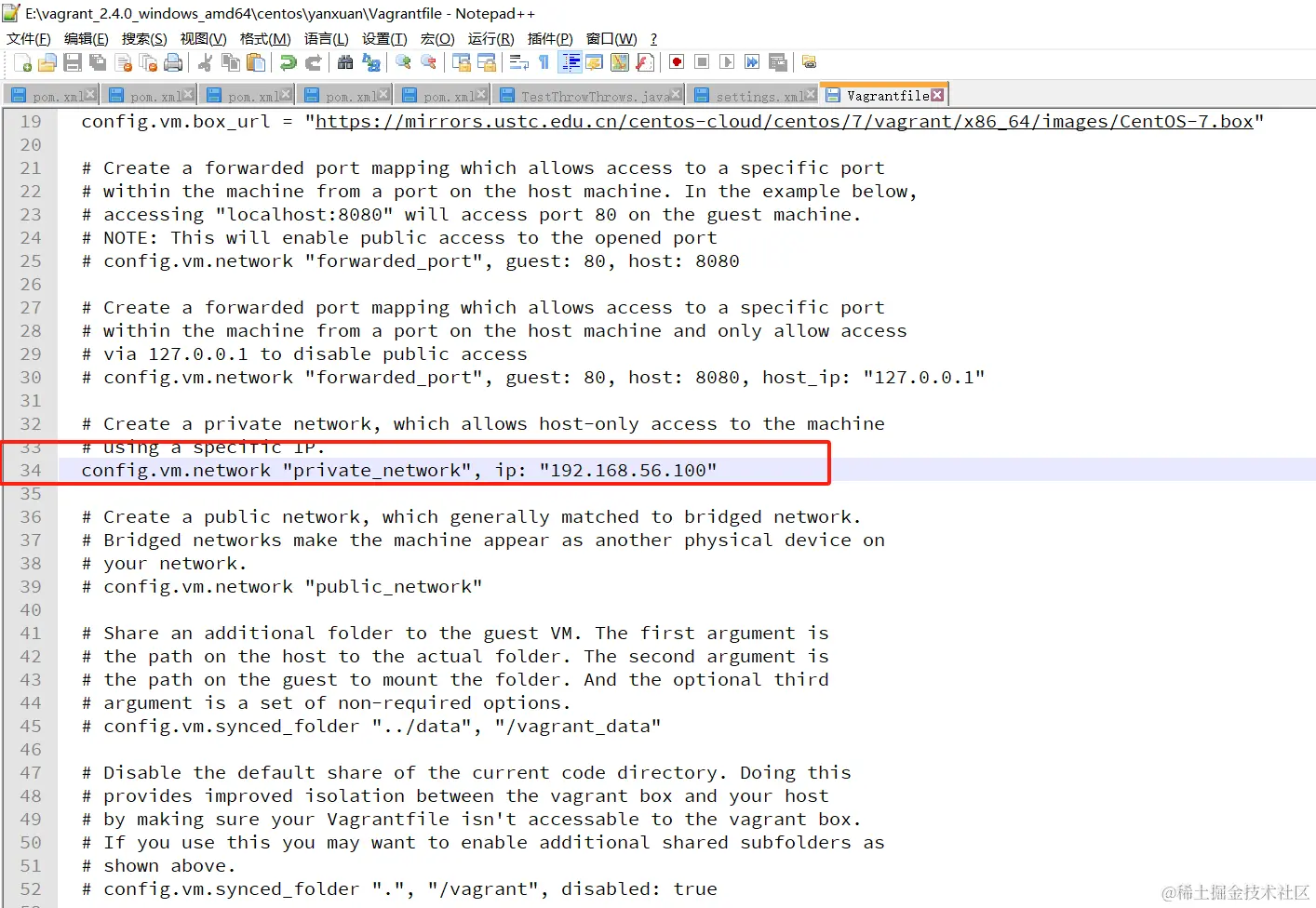
Task: Toggle show all characters pilcrow icon
Action: click(544, 62)
